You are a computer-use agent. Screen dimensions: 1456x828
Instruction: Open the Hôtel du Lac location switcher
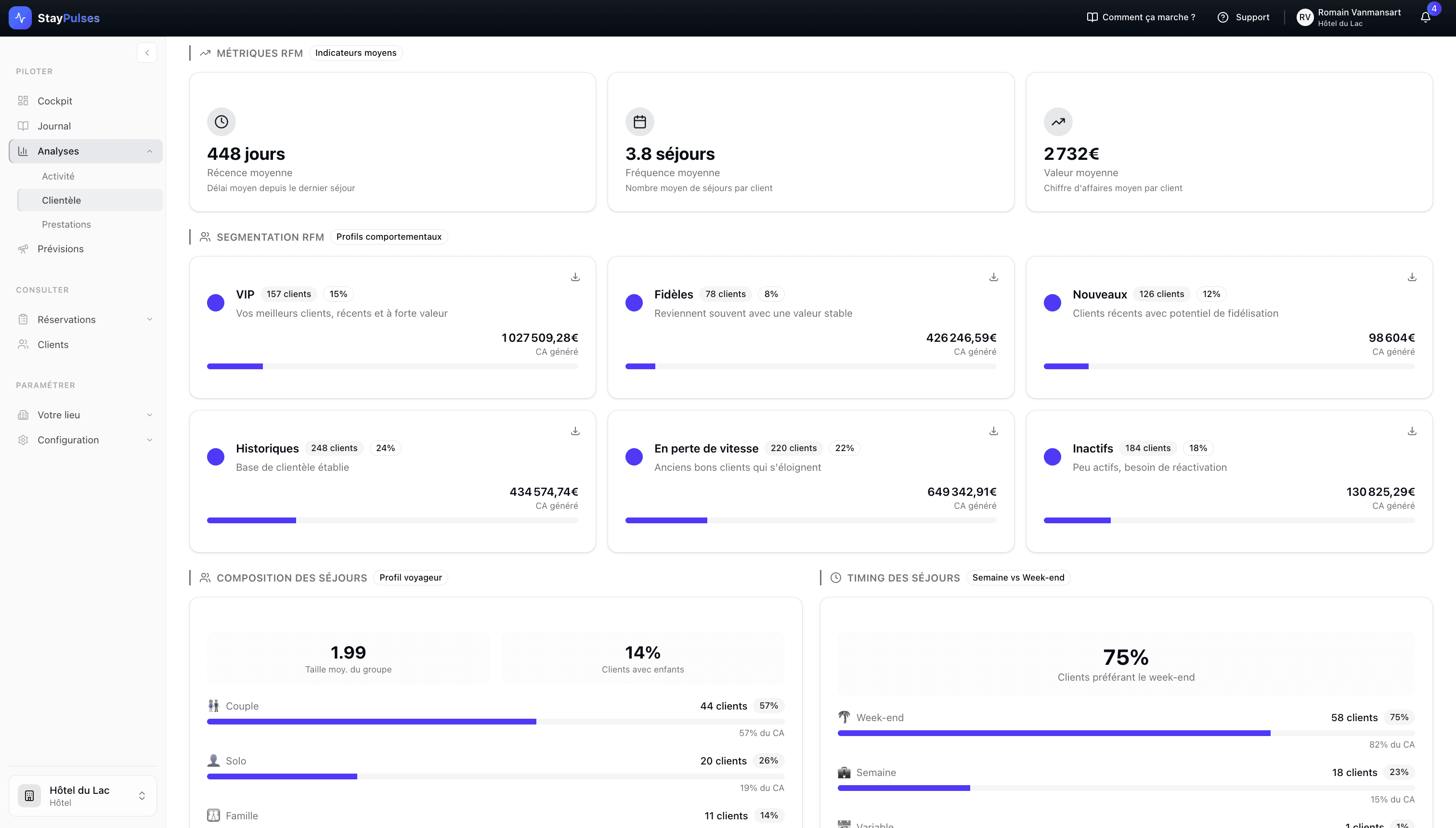tap(82, 795)
